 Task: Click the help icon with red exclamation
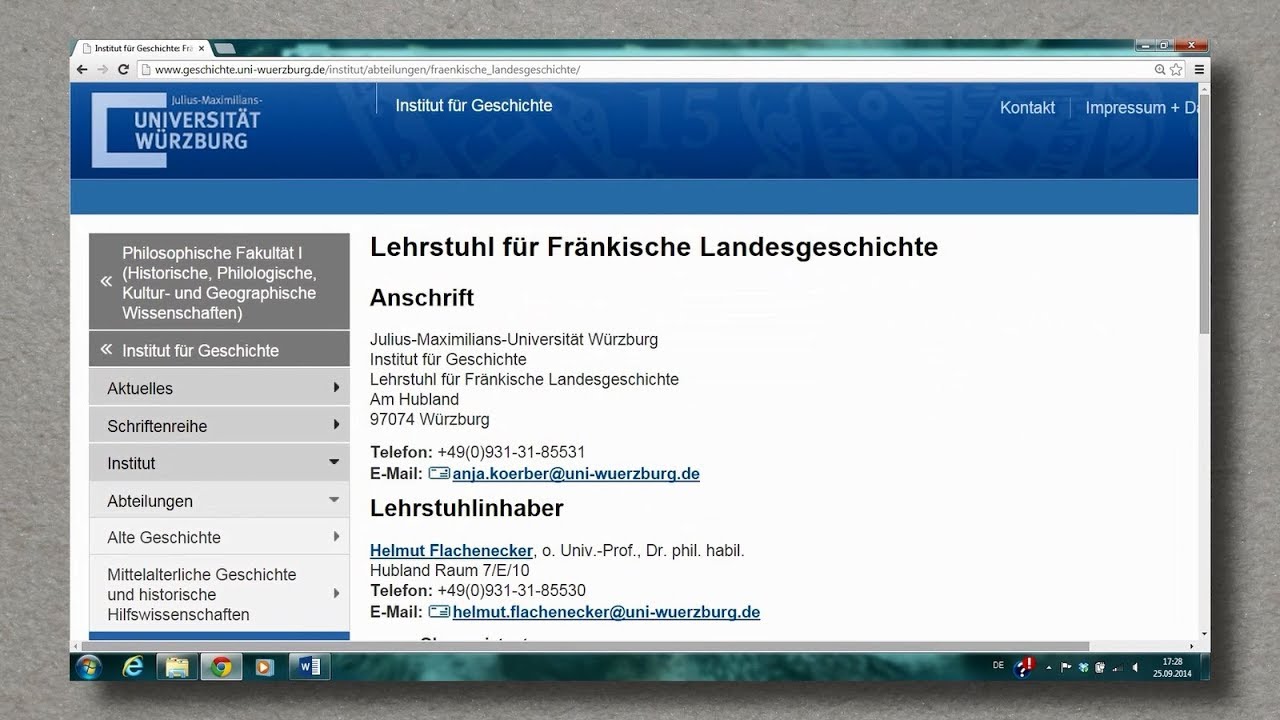coord(1025,666)
